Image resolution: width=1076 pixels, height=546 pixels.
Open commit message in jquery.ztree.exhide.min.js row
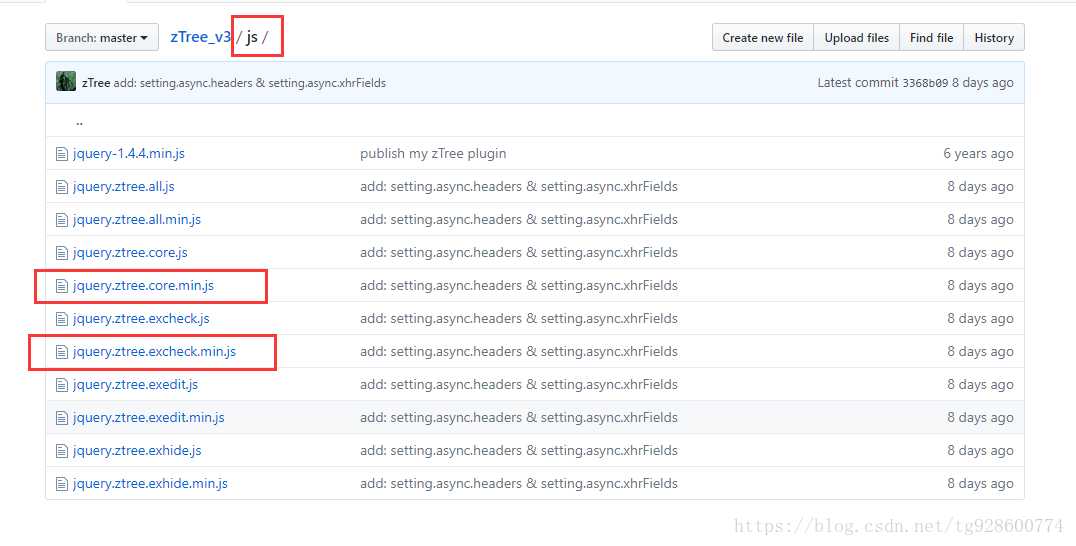(x=519, y=483)
